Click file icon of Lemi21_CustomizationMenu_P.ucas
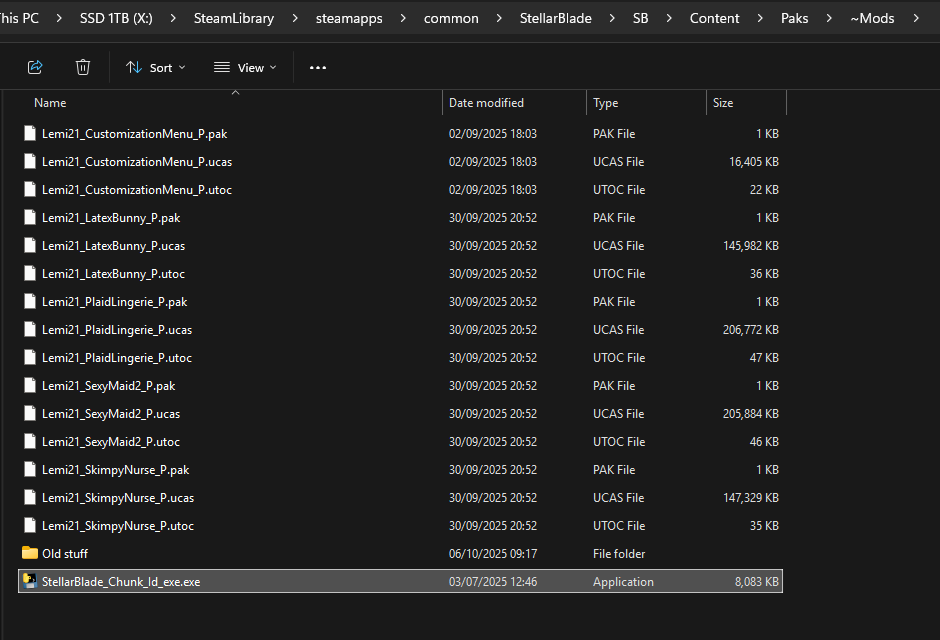The width and height of the screenshot is (940, 640). point(29,161)
